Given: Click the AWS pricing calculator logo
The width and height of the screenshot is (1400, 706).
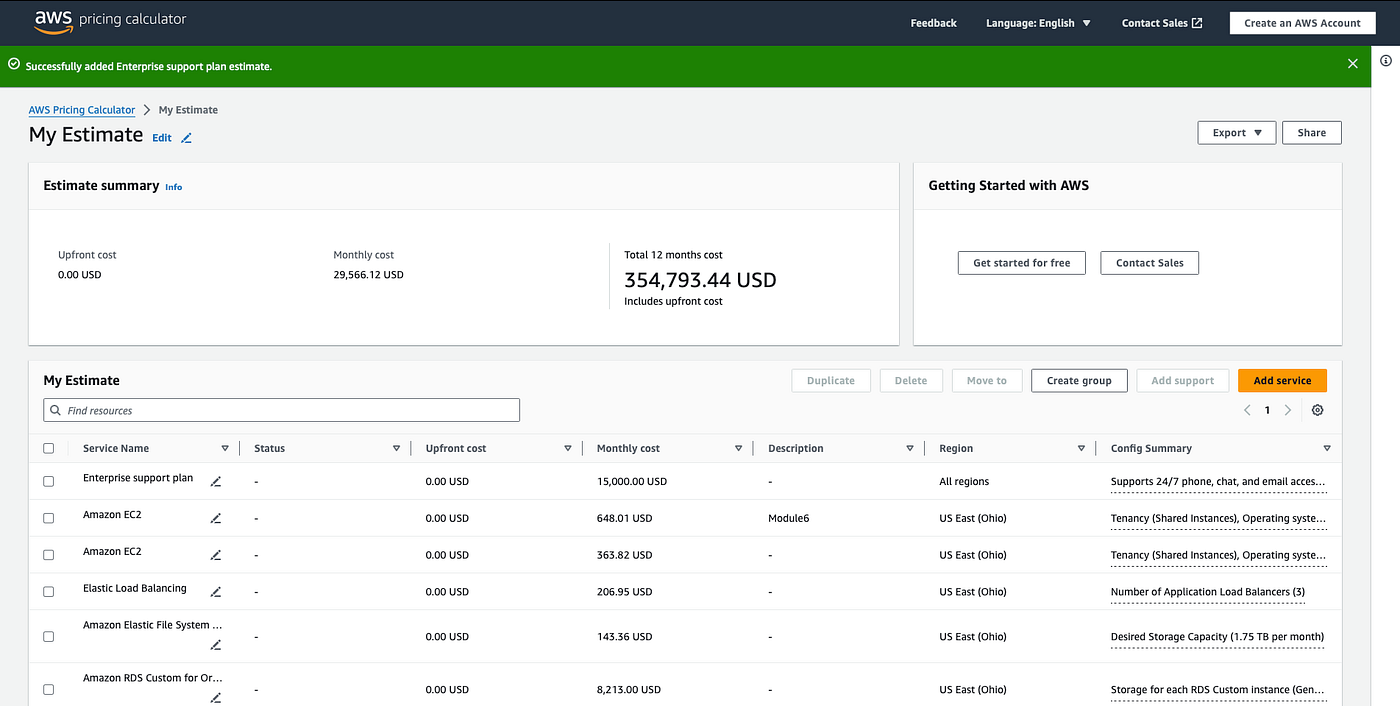Looking at the screenshot, I should (110, 20).
